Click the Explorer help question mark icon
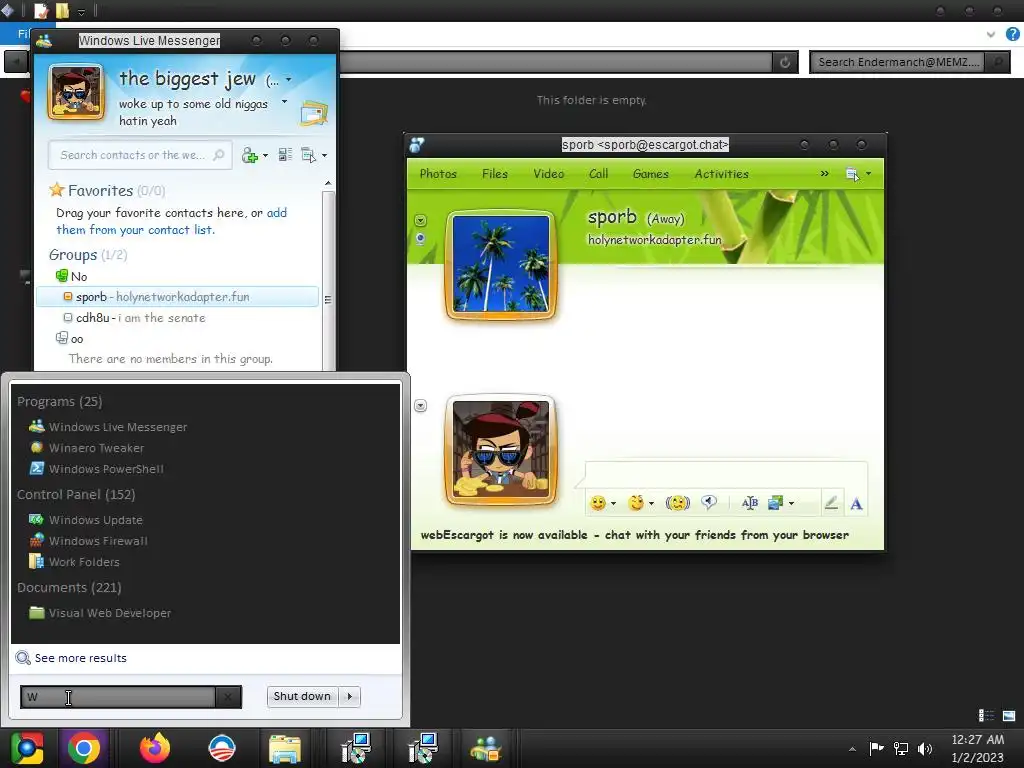 [x=1013, y=34]
